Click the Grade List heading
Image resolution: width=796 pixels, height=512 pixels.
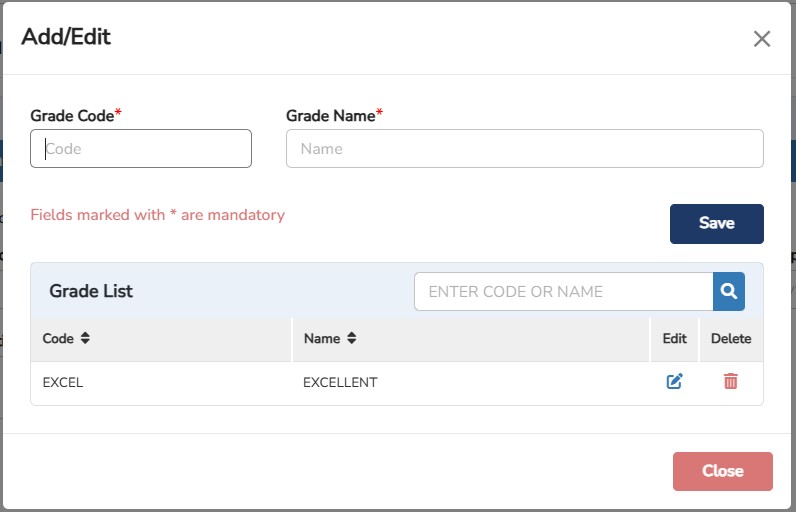pyautogui.click(x=91, y=292)
